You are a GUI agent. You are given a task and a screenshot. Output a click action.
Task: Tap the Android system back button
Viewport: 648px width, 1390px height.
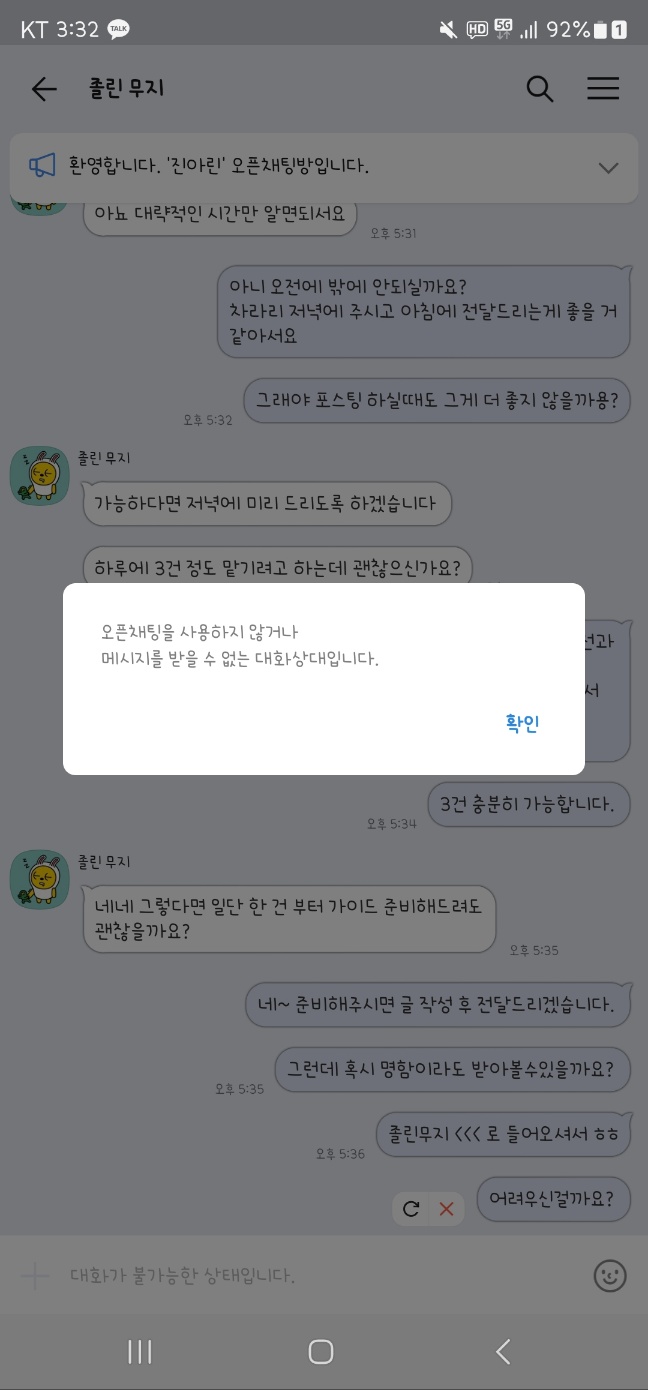[503, 1352]
